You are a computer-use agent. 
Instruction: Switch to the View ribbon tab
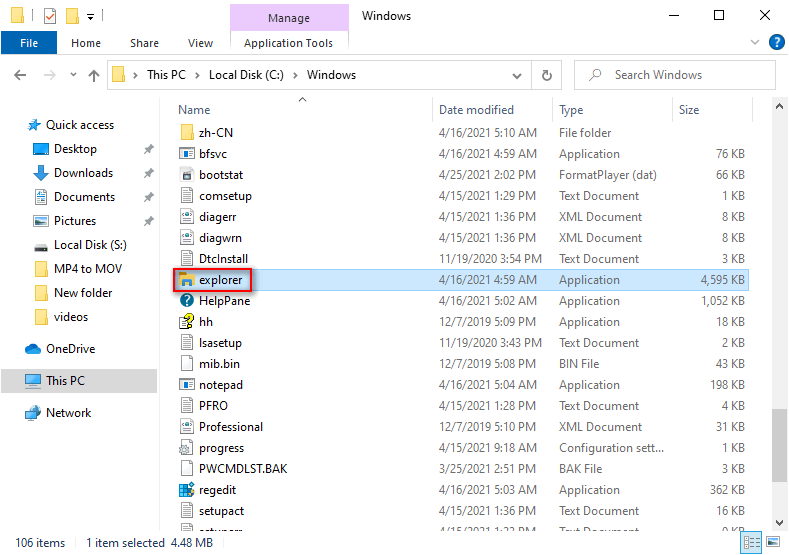(x=200, y=43)
